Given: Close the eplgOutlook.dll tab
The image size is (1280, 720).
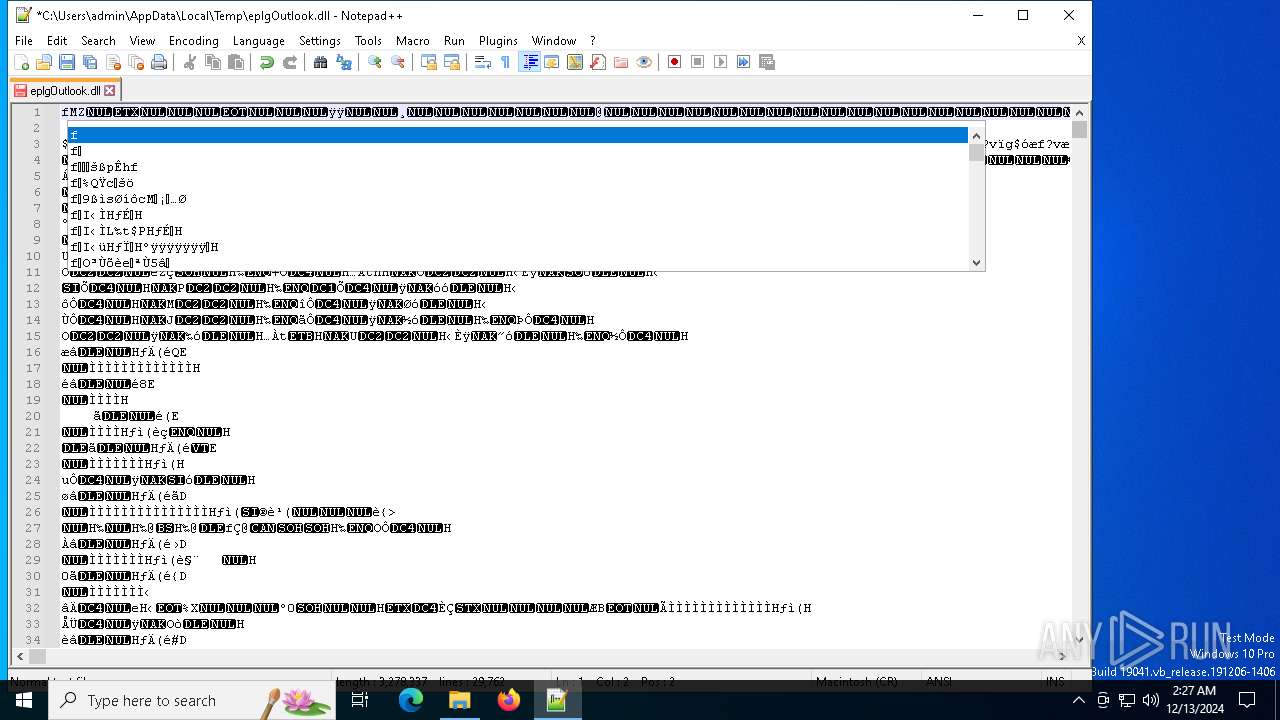Looking at the screenshot, I should click(110, 90).
